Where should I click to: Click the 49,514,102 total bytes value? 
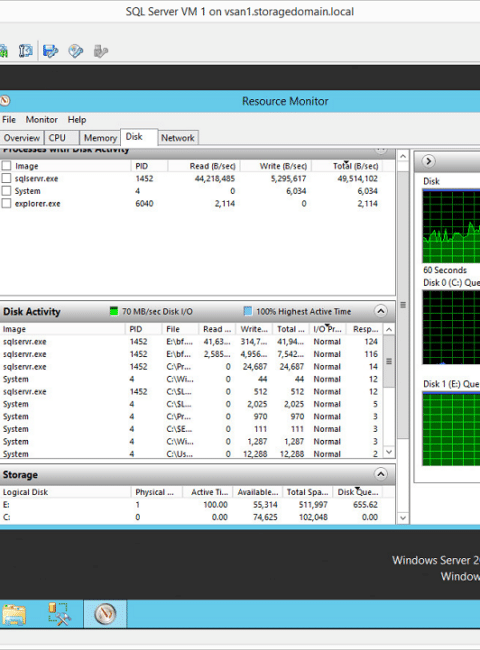pos(357,178)
